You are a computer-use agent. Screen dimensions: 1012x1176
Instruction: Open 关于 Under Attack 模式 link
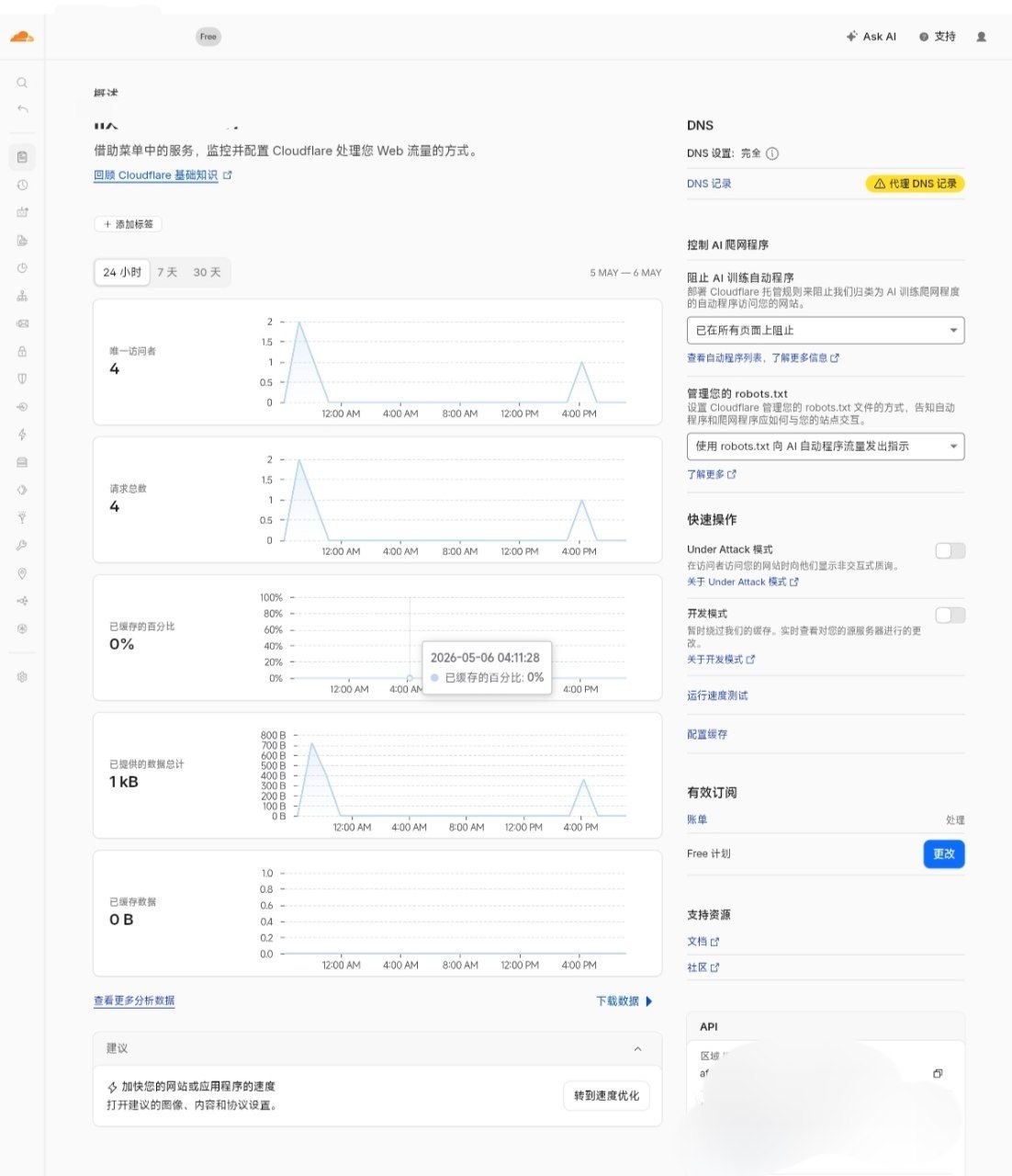pyautogui.click(x=743, y=582)
